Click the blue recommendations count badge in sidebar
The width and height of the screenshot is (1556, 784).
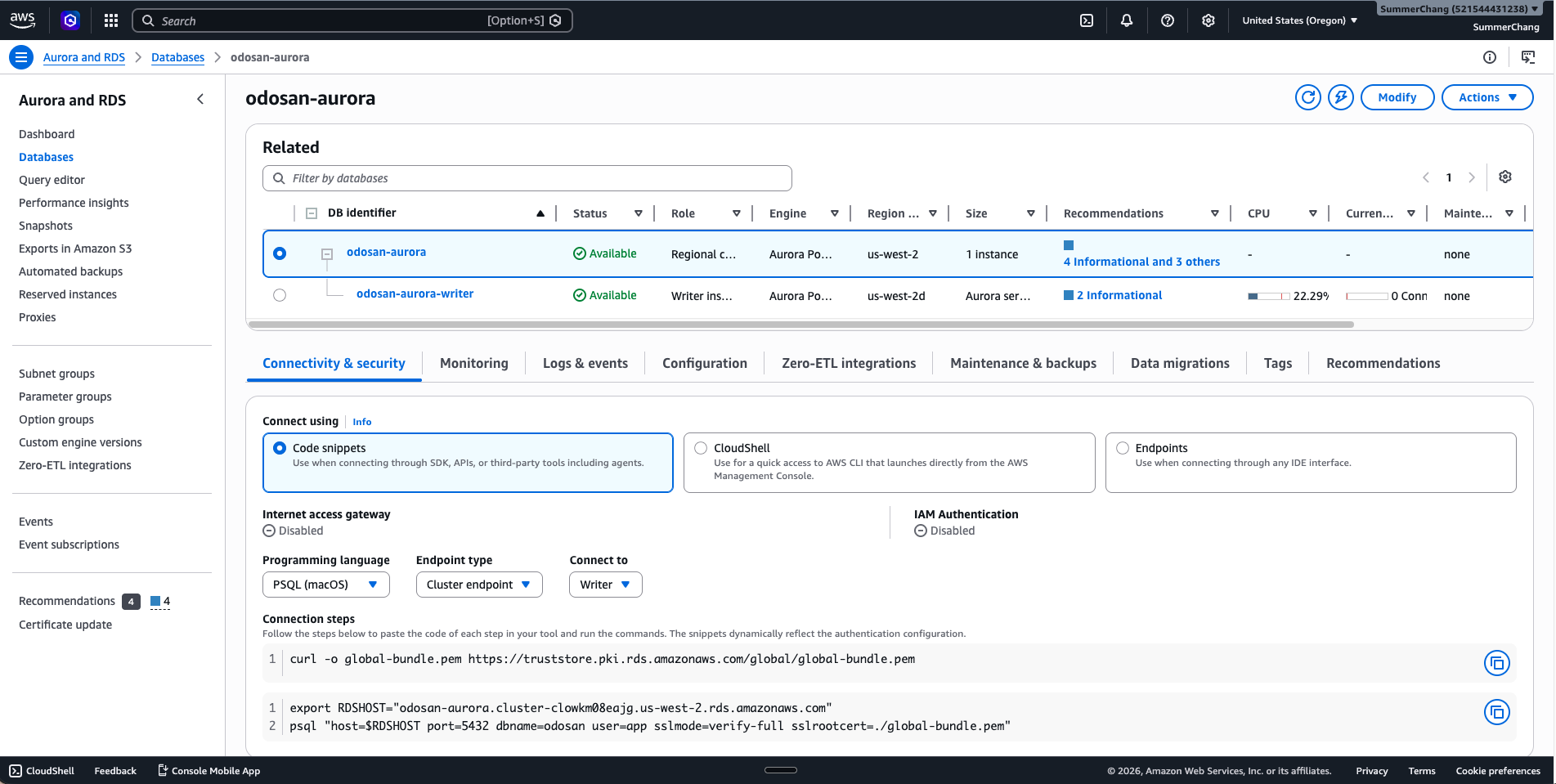point(160,602)
